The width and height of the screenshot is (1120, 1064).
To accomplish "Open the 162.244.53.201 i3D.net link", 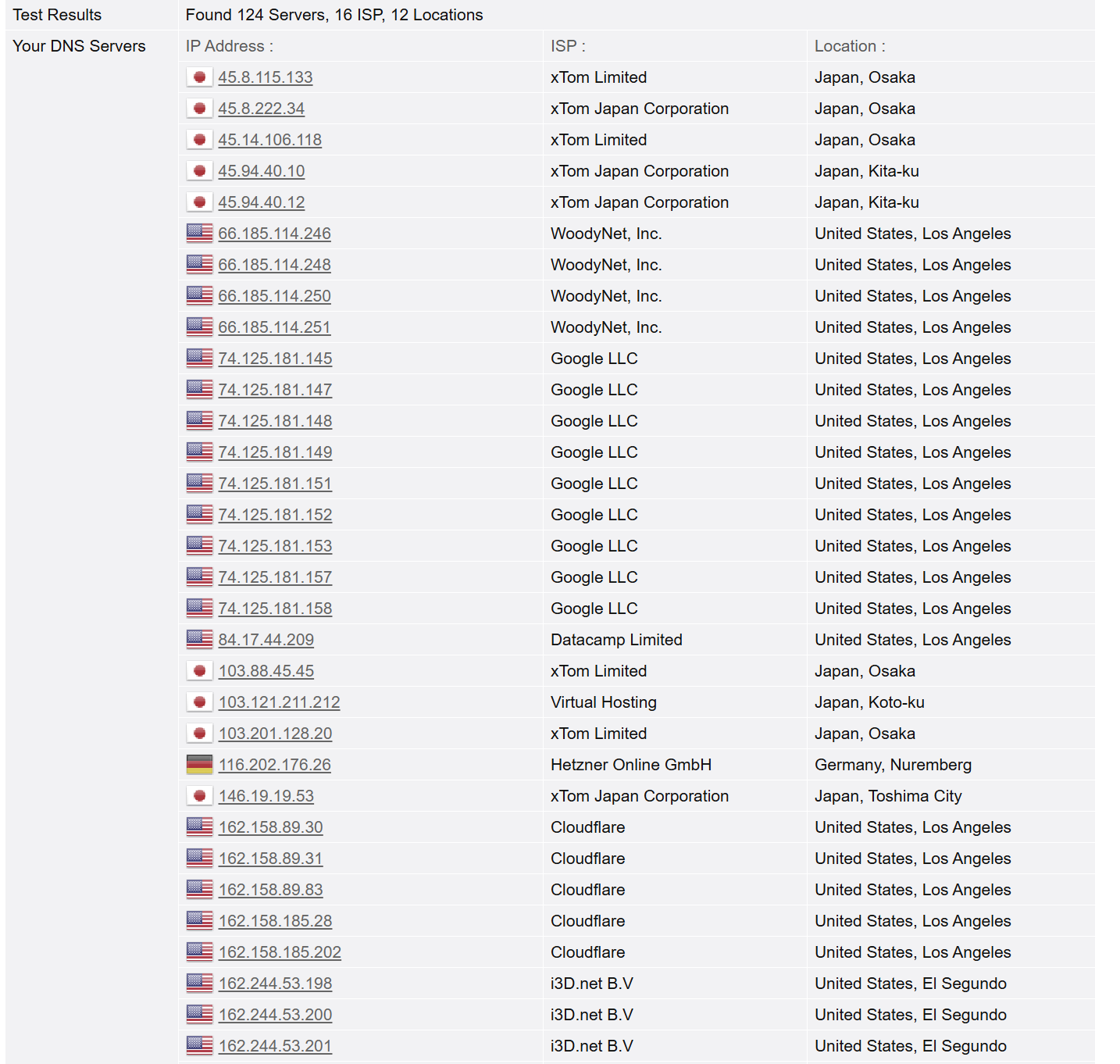I will tap(275, 1046).
